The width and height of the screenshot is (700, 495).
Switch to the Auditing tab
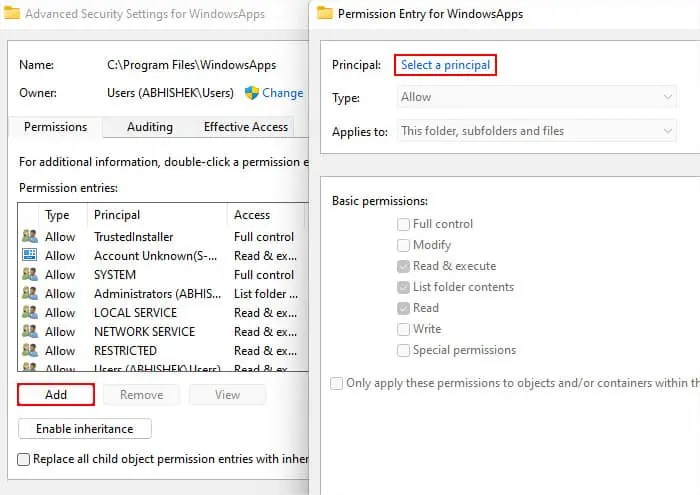point(150,127)
